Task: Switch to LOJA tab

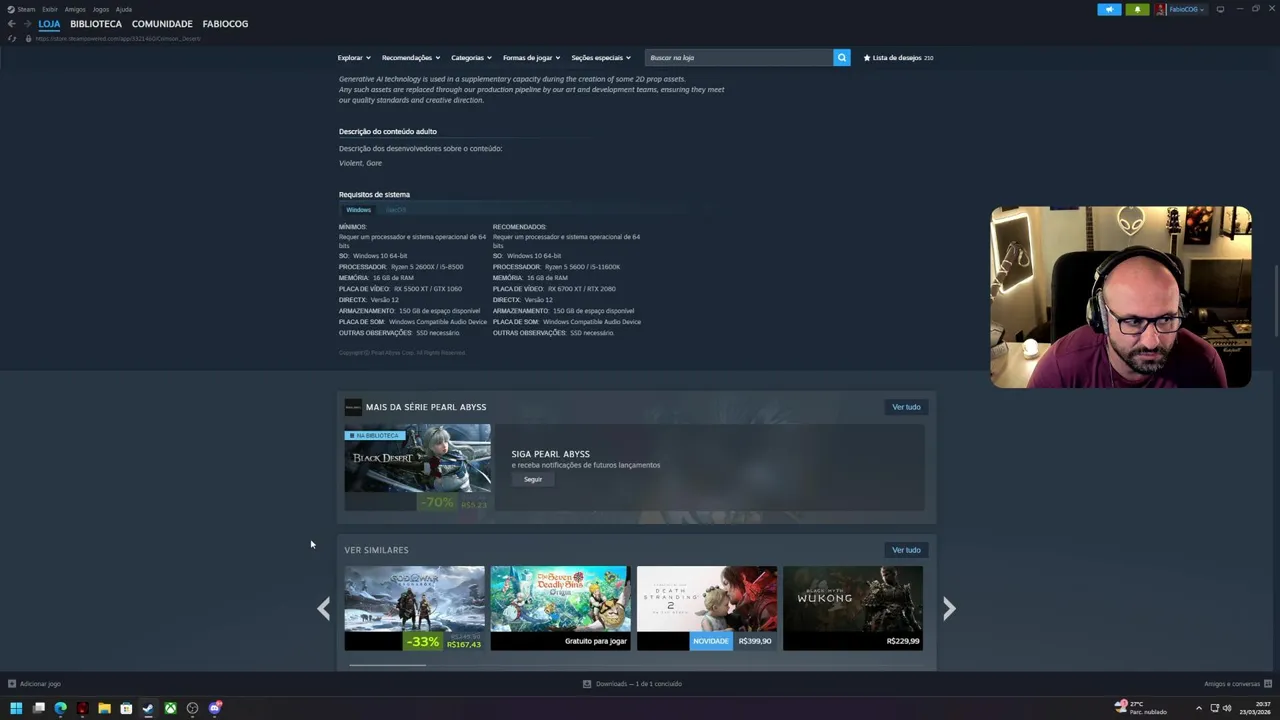Action: pyautogui.click(x=49, y=24)
